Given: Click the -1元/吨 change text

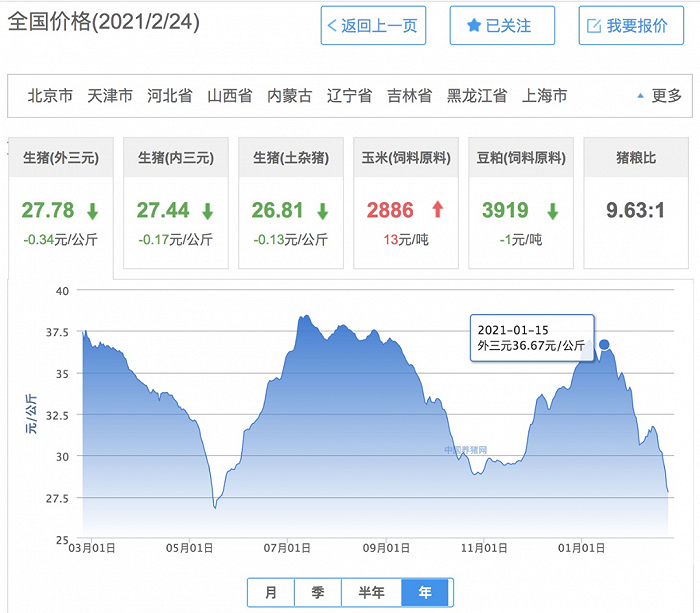Looking at the screenshot, I should (x=521, y=240).
